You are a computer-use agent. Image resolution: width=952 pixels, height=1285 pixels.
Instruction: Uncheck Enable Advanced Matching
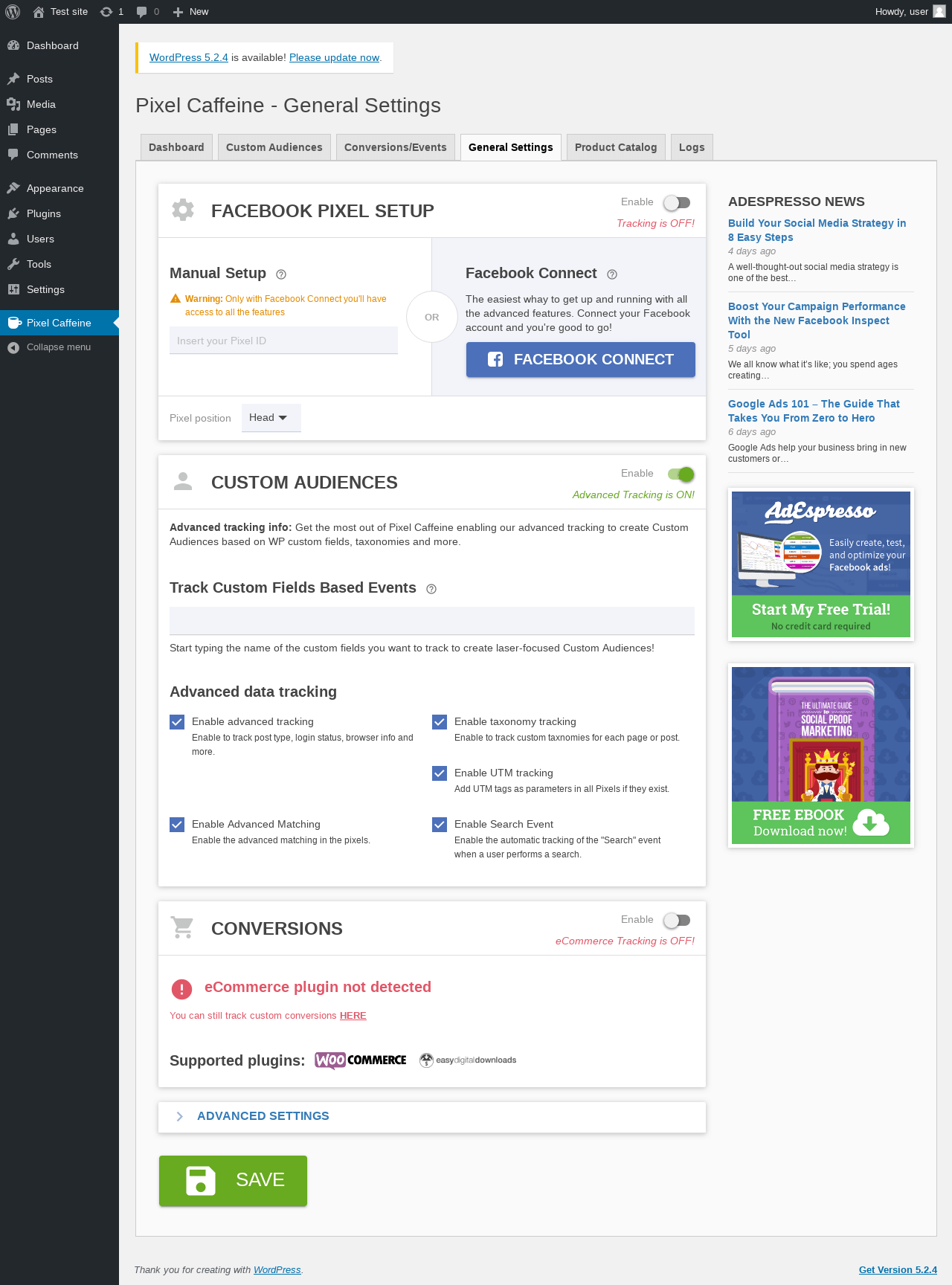[x=177, y=824]
